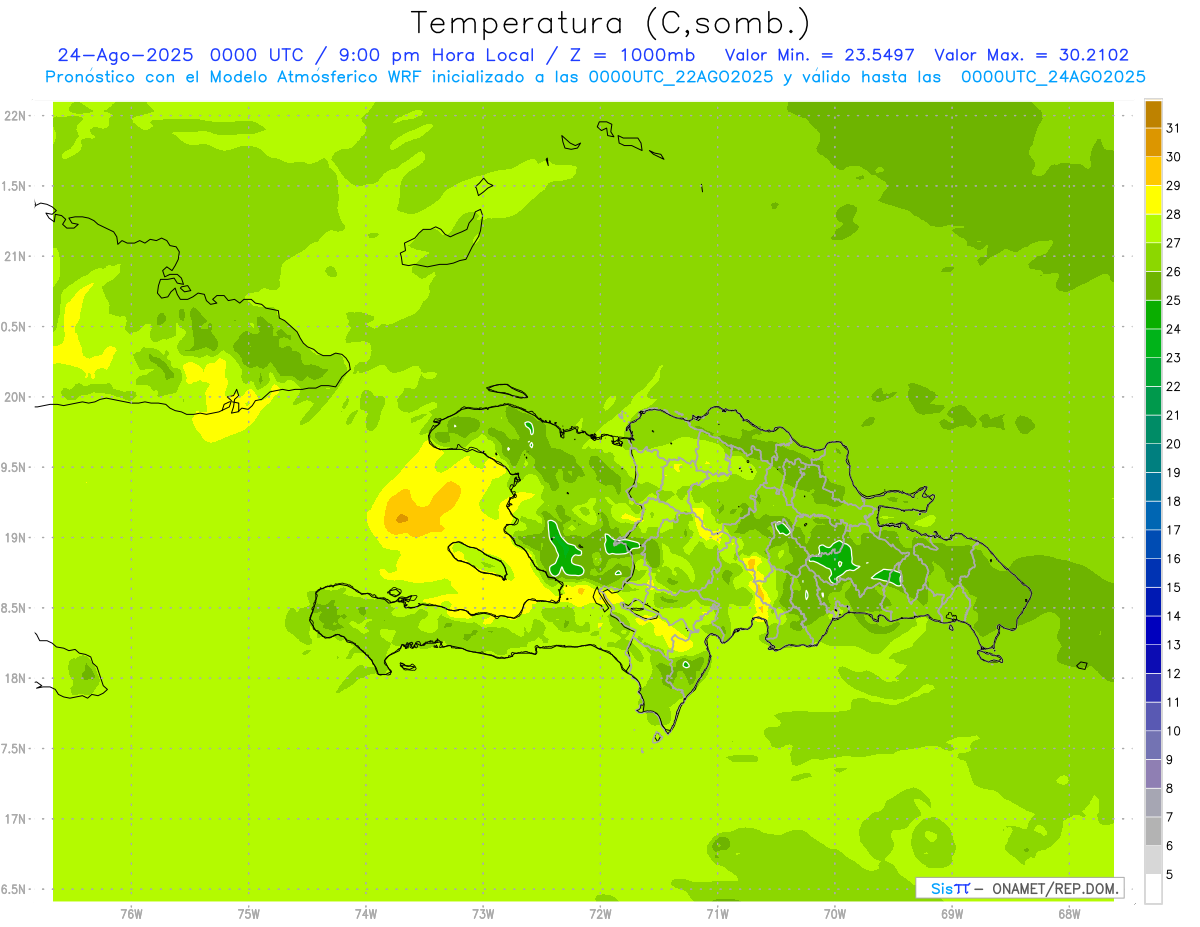Viewport: 1200px width, 927px height.
Task: Click the latitude label "20N"
Action: coord(16,397)
